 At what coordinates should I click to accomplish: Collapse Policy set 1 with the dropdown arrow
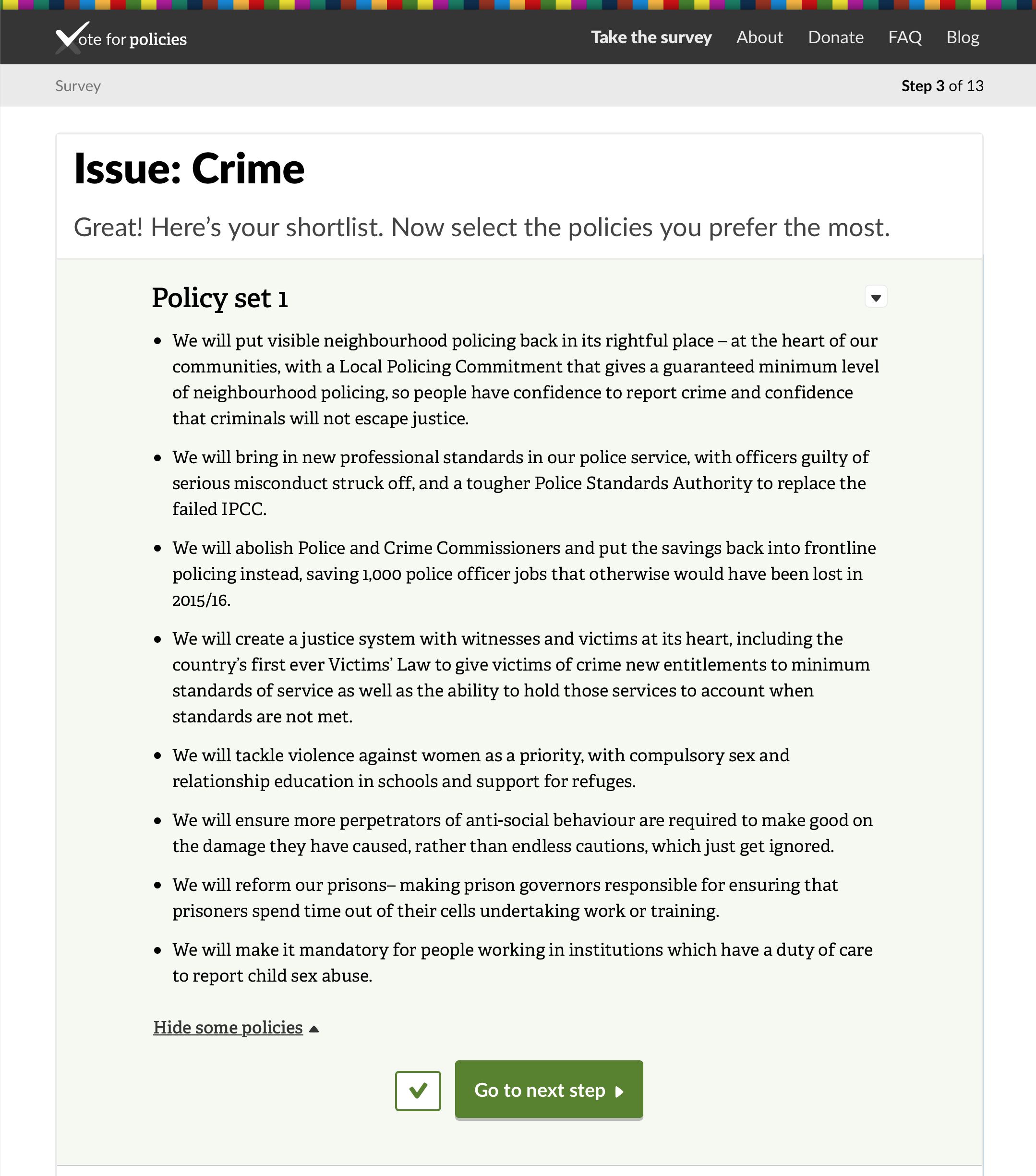[876, 297]
